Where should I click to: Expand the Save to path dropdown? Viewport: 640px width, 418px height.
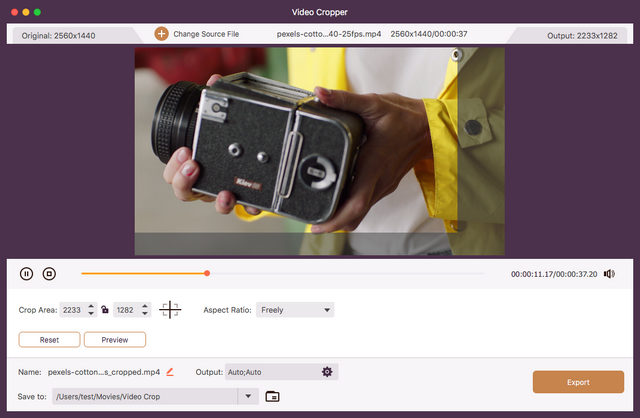point(249,396)
